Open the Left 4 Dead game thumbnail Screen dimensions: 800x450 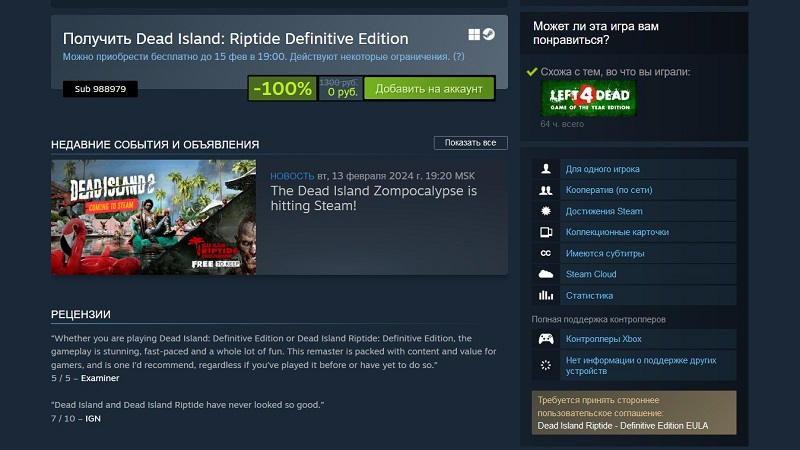click(589, 98)
